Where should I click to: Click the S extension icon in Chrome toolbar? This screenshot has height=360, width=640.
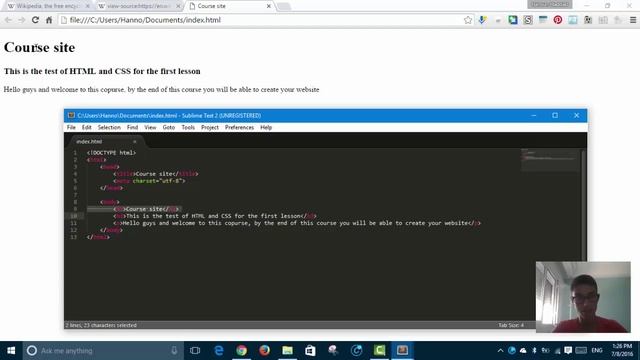(x=528, y=20)
